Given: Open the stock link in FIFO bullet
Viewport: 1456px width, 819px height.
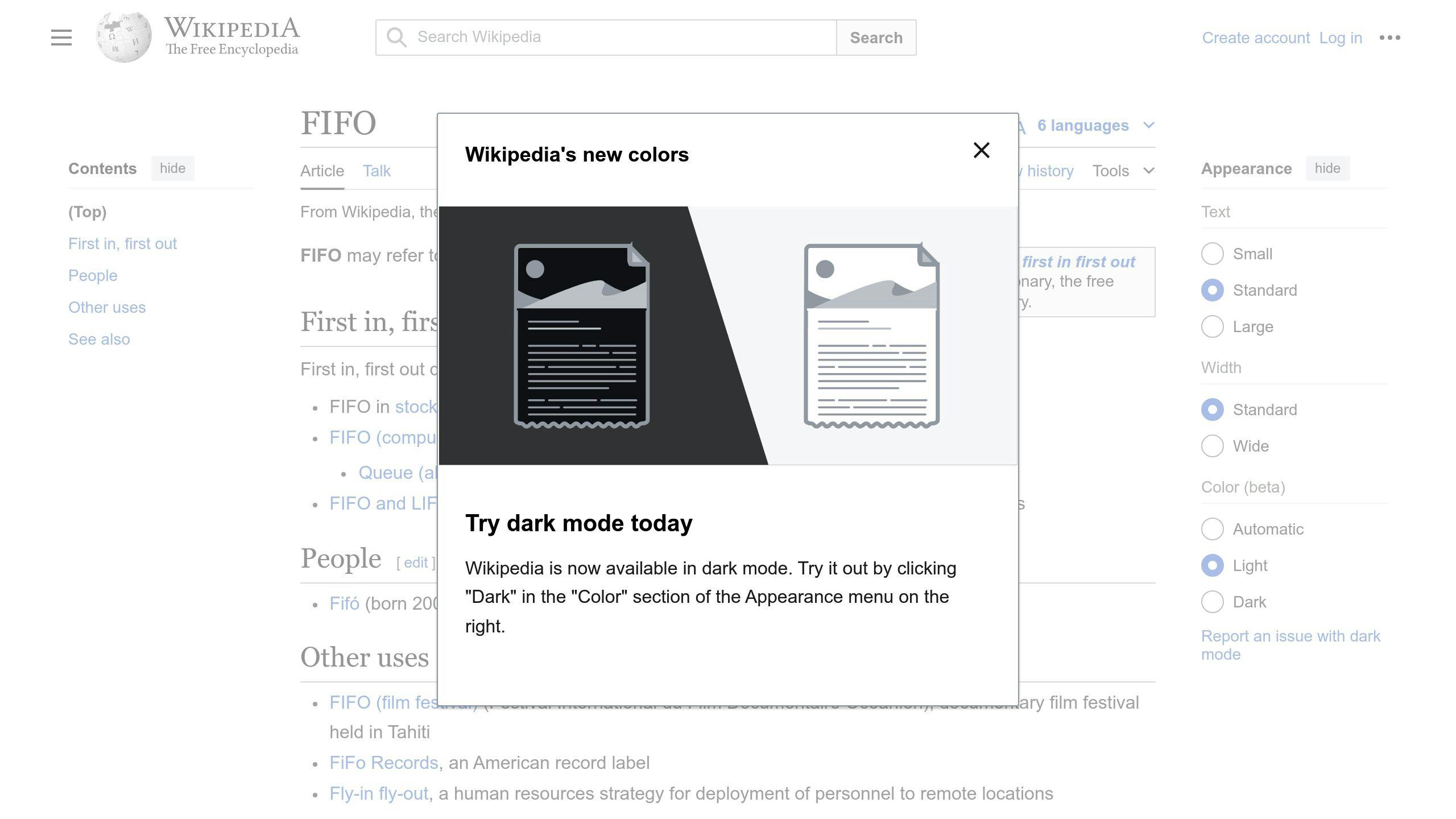Looking at the screenshot, I should tap(416, 407).
